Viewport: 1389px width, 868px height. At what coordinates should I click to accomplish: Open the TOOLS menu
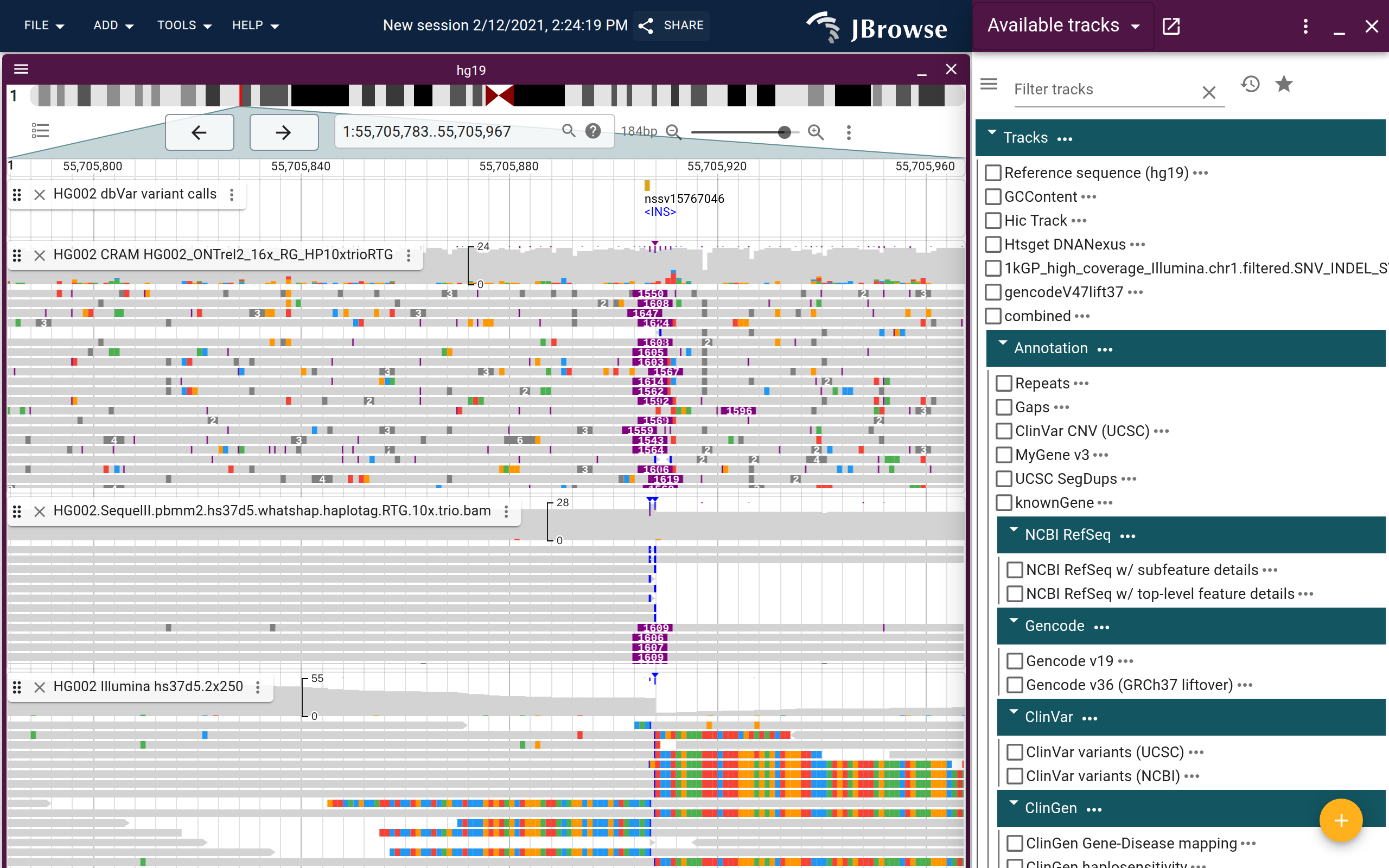tap(184, 25)
